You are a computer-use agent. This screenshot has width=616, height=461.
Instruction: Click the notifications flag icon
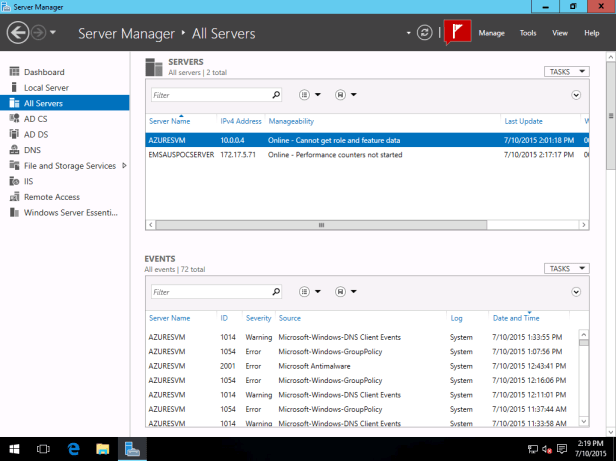pyautogui.click(x=456, y=32)
